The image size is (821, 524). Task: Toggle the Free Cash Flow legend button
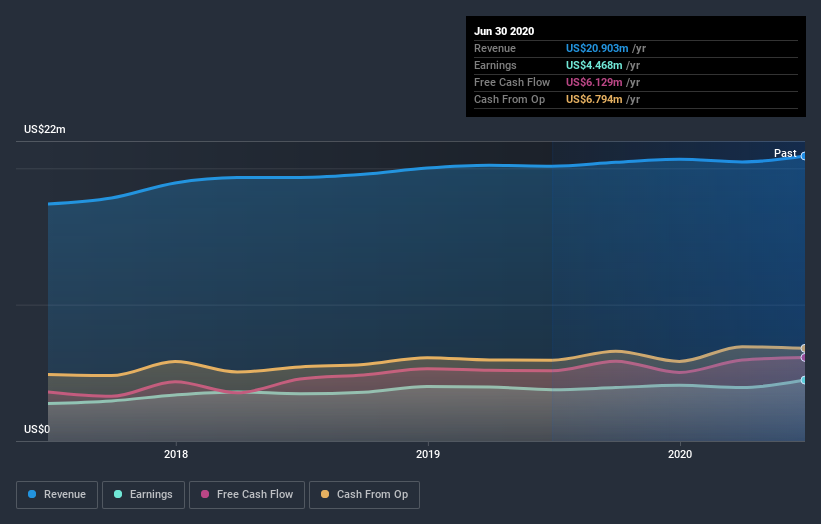247,495
